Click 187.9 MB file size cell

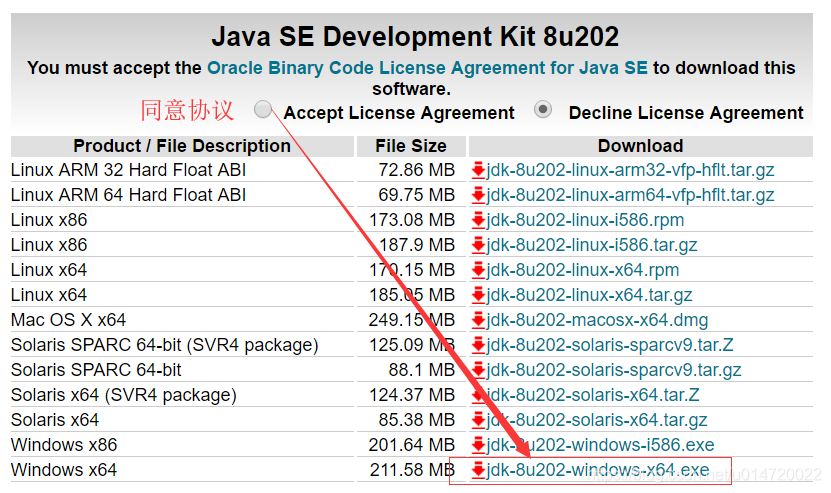pos(417,245)
